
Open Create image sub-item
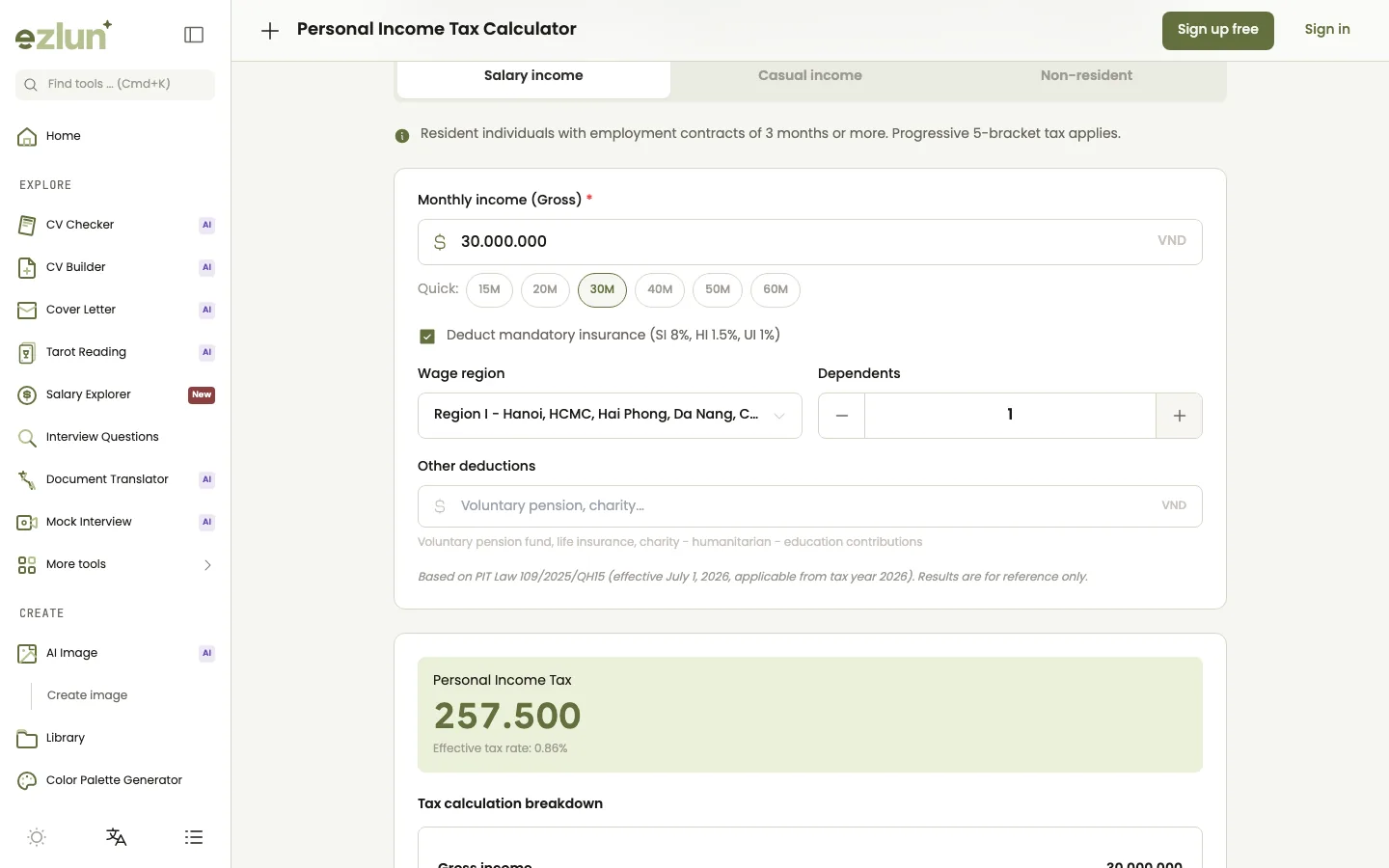[x=87, y=695]
